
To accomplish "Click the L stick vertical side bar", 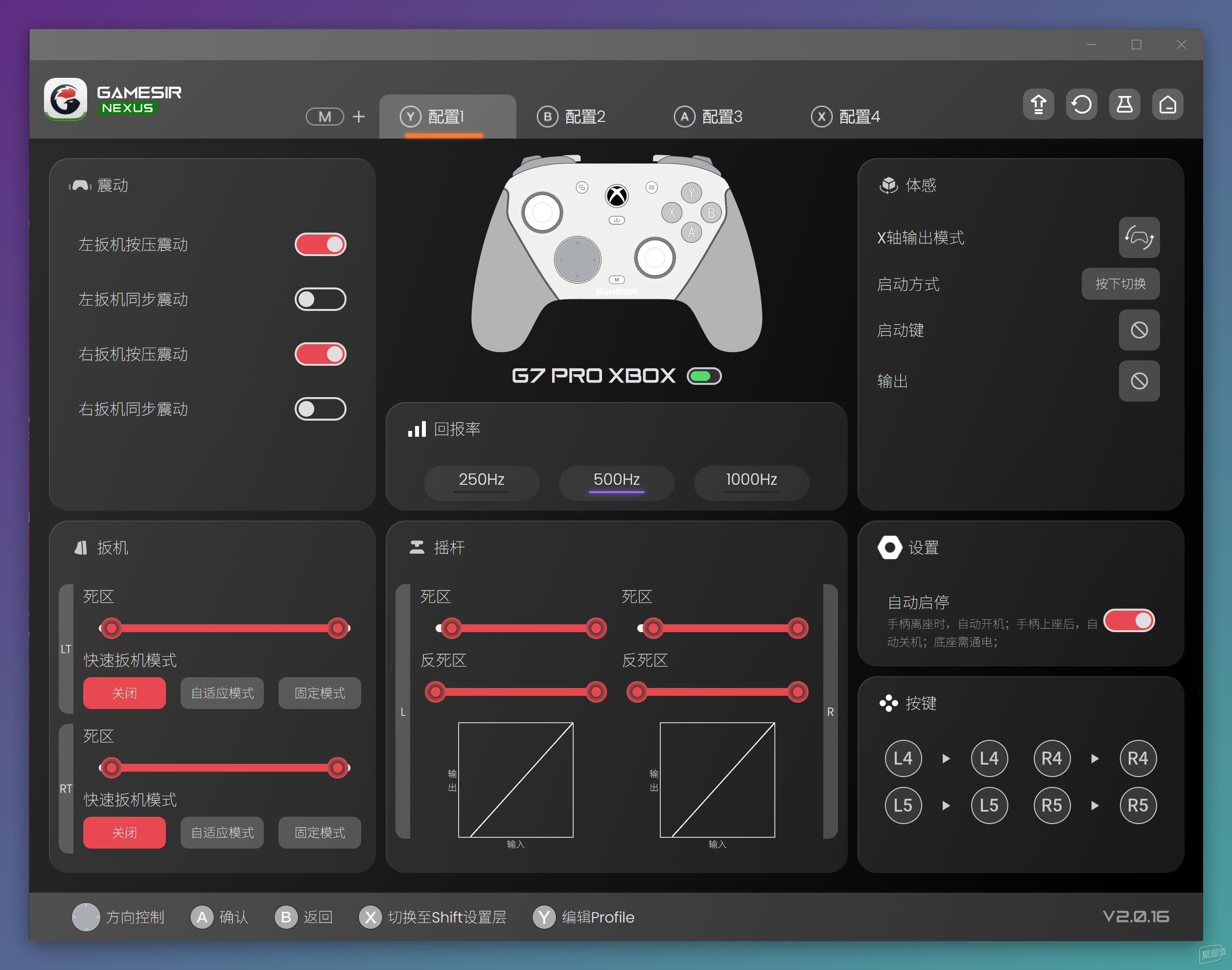I will click(x=403, y=711).
